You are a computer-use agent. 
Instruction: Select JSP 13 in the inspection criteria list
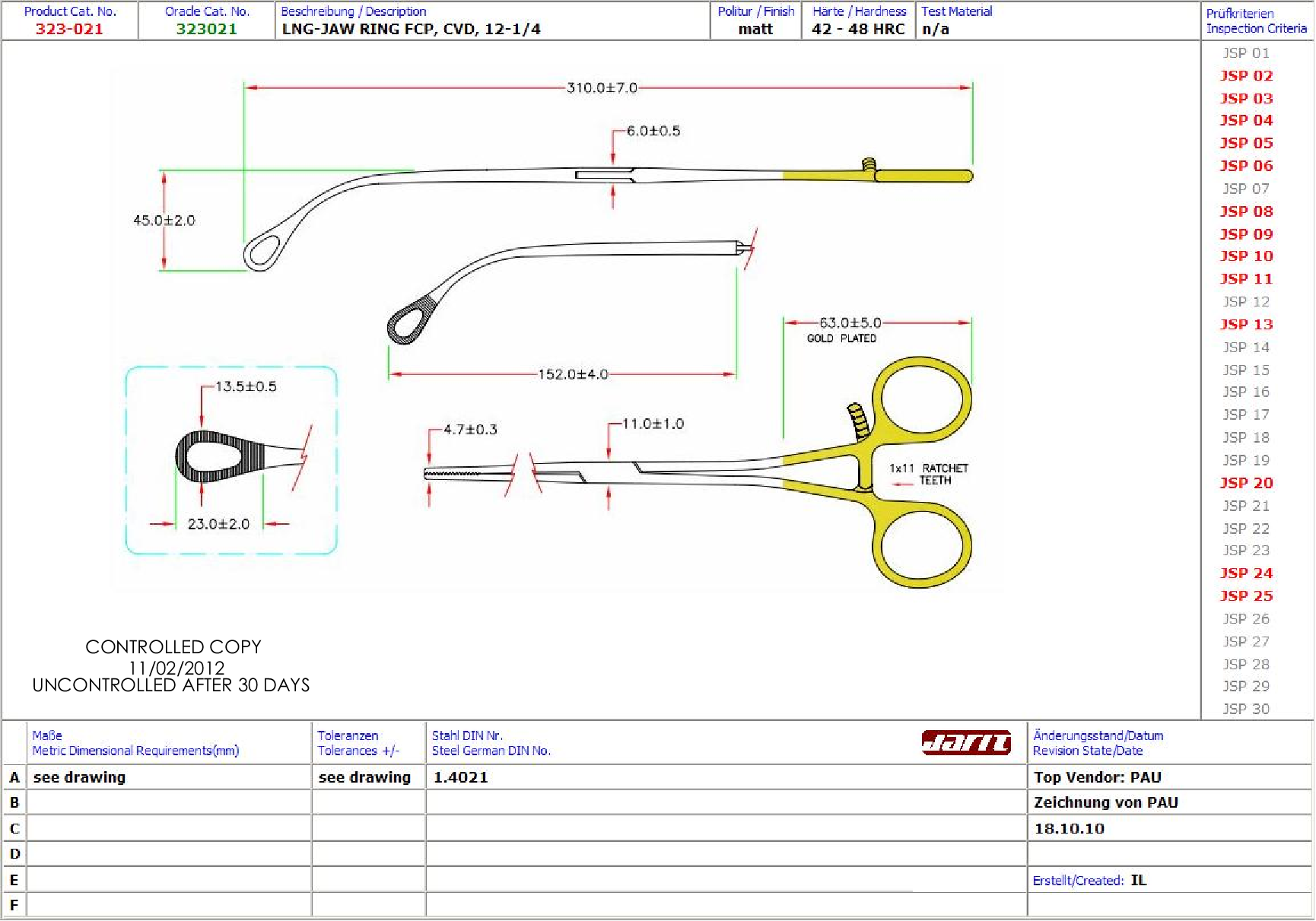click(1246, 325)
